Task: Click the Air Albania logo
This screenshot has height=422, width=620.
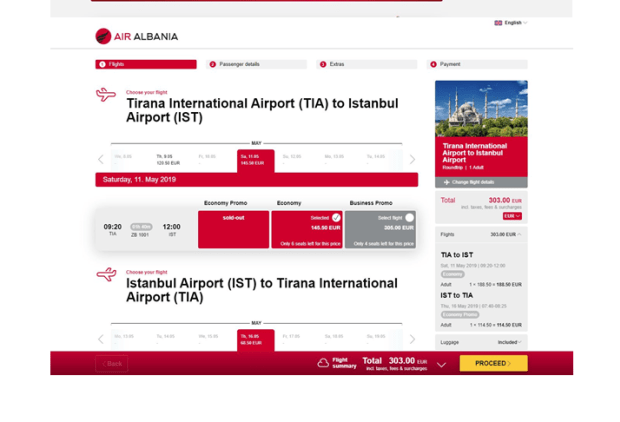Action: [x=136, y=36]
